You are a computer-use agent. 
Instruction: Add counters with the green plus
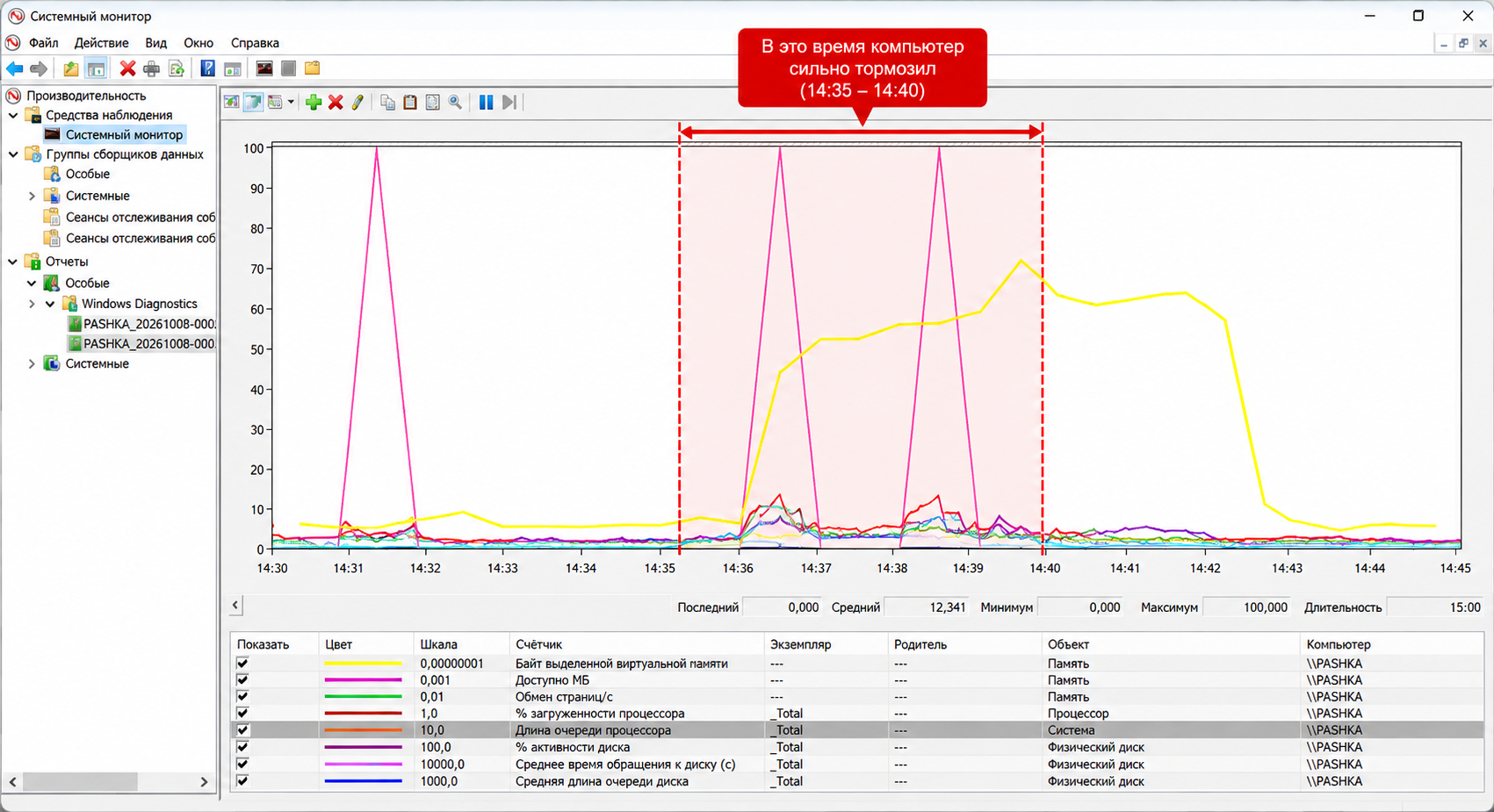point(313,102)
